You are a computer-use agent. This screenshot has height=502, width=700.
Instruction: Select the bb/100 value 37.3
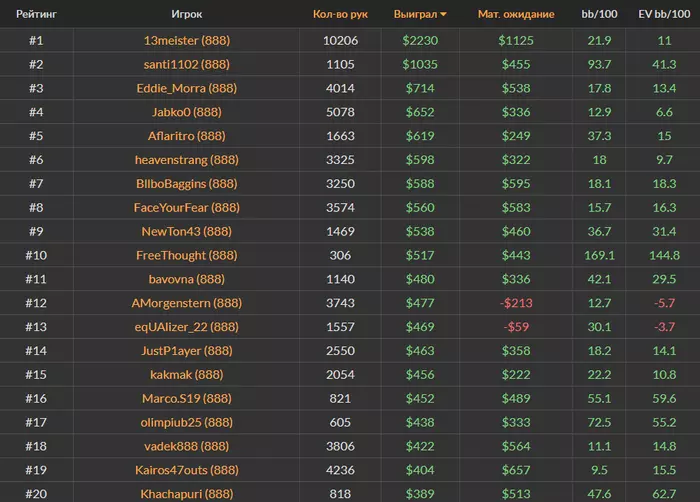tap(599, 136)
